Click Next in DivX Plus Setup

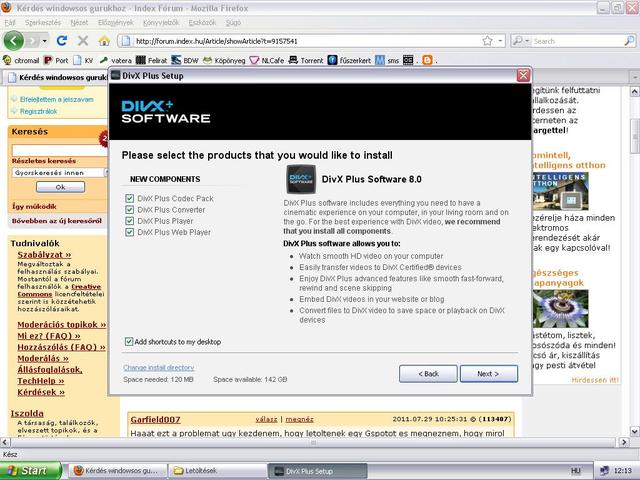[x=489, y=373]
